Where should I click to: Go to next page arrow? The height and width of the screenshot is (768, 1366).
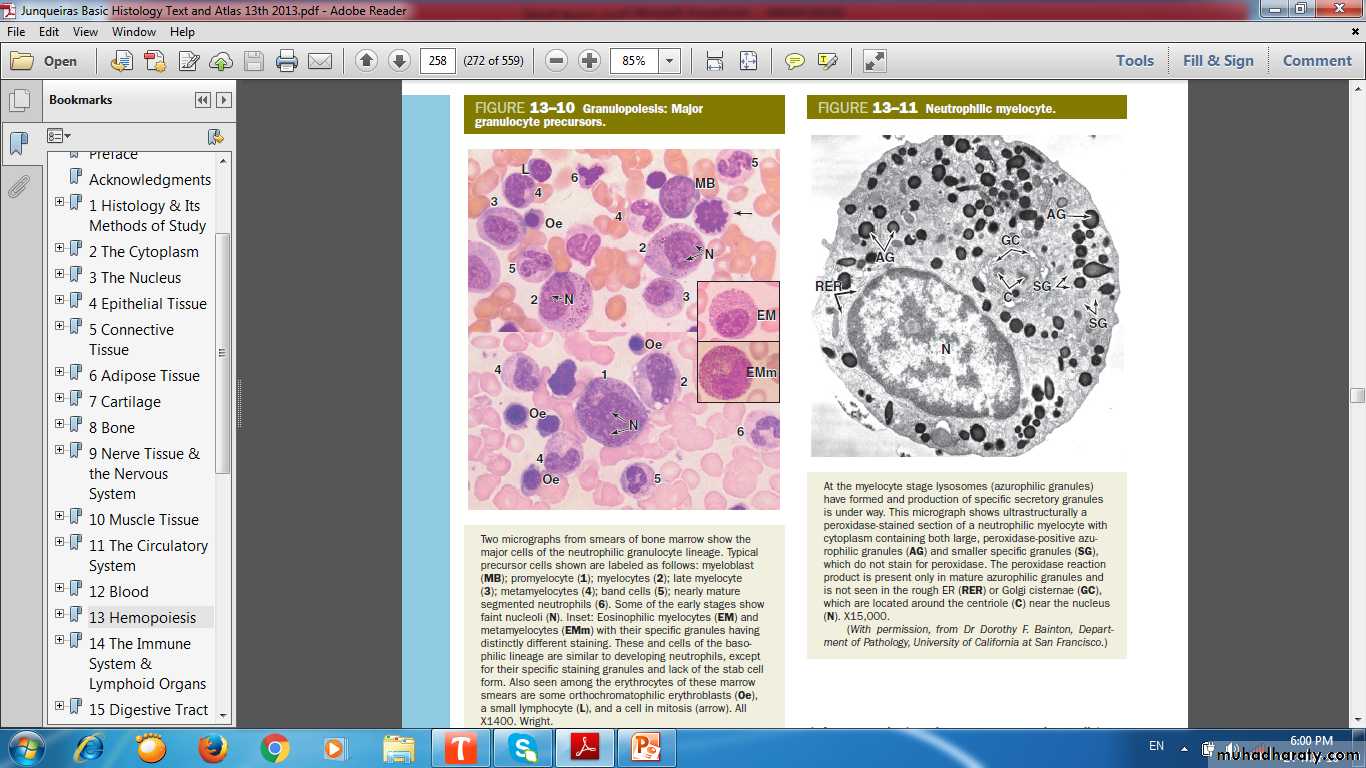pyautogui.click(x=399, y=61)
